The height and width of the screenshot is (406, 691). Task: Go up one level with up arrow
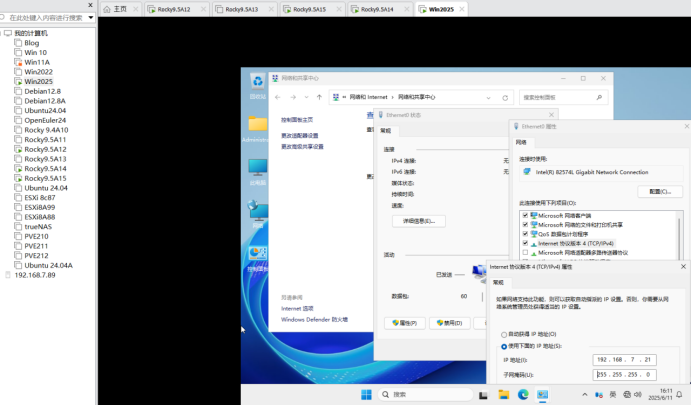tap(318, 97)
